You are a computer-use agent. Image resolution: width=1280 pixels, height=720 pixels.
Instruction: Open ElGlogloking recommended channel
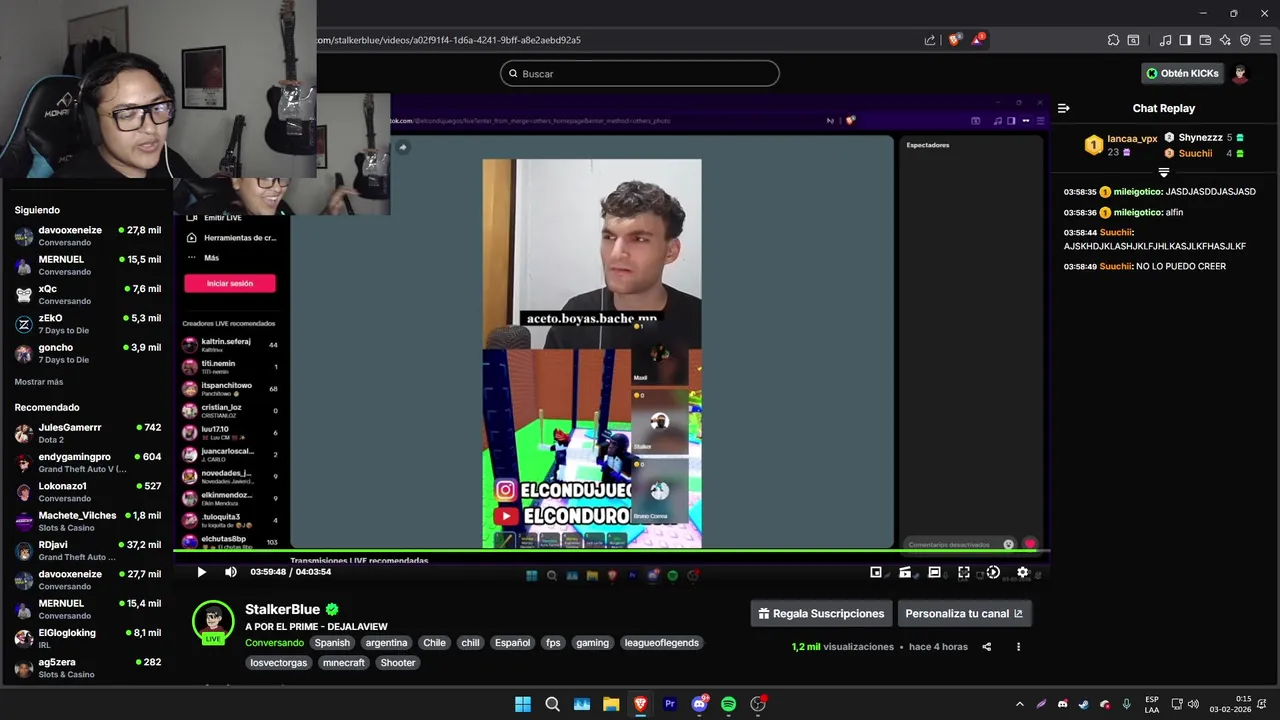[x=87, y=638]
